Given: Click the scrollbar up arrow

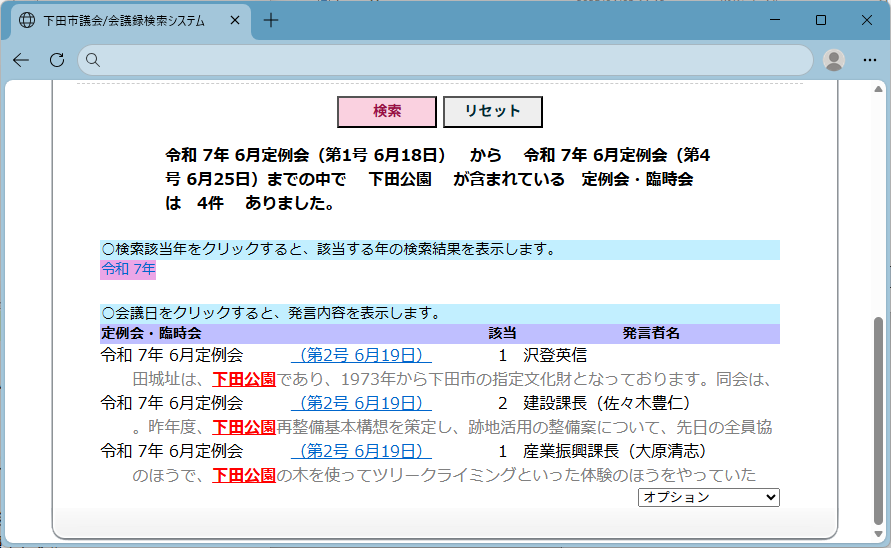Looking at the screenshot, I should pyautogui.click(x=878, y=89).
